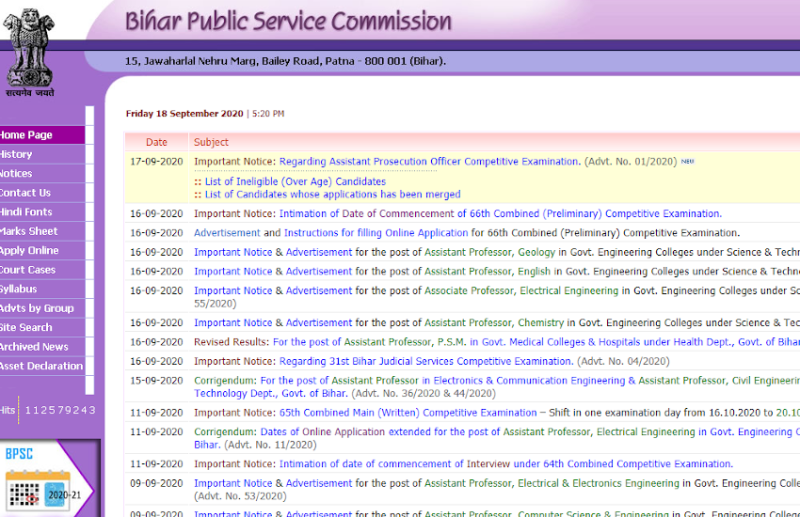
Task: Open the Court Cases section
Action: click(29, 270)
